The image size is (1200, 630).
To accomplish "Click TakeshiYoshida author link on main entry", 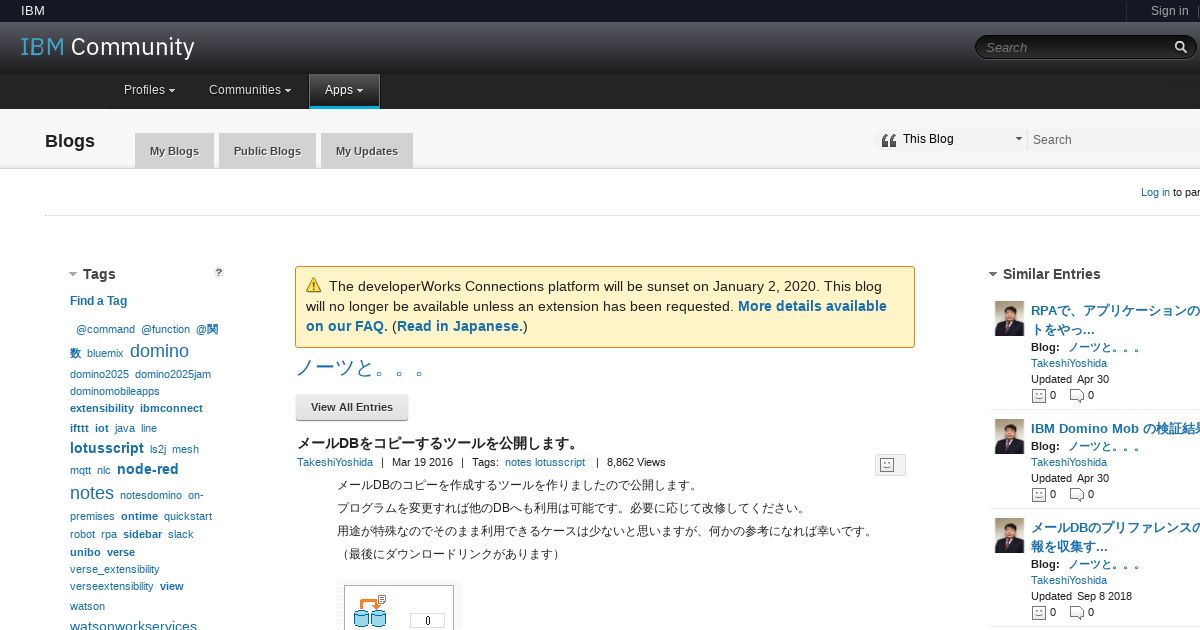I will pyautogui.click(x=335, y=462).
